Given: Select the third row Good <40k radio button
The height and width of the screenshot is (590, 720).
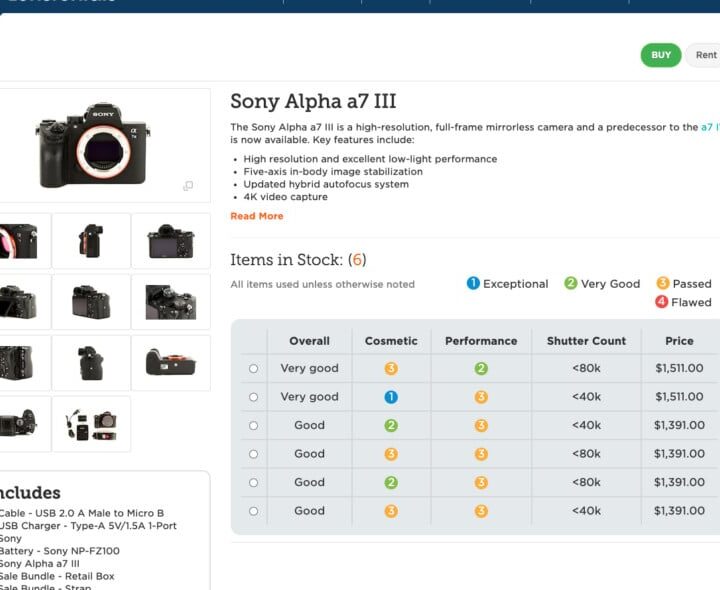Looking at the screenshot, I should point(253,426).
